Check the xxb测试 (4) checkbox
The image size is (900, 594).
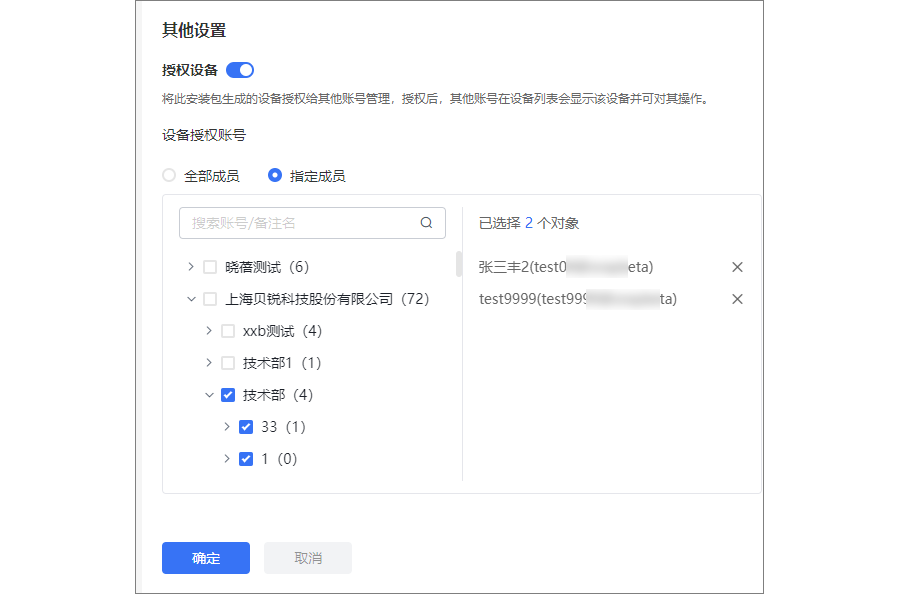(x=228, y=331)
